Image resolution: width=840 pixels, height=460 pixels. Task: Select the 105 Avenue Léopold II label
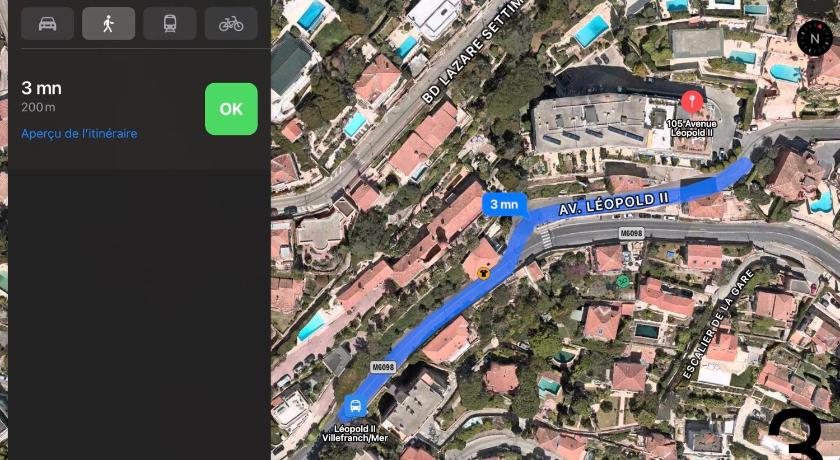tap(692, 127)
